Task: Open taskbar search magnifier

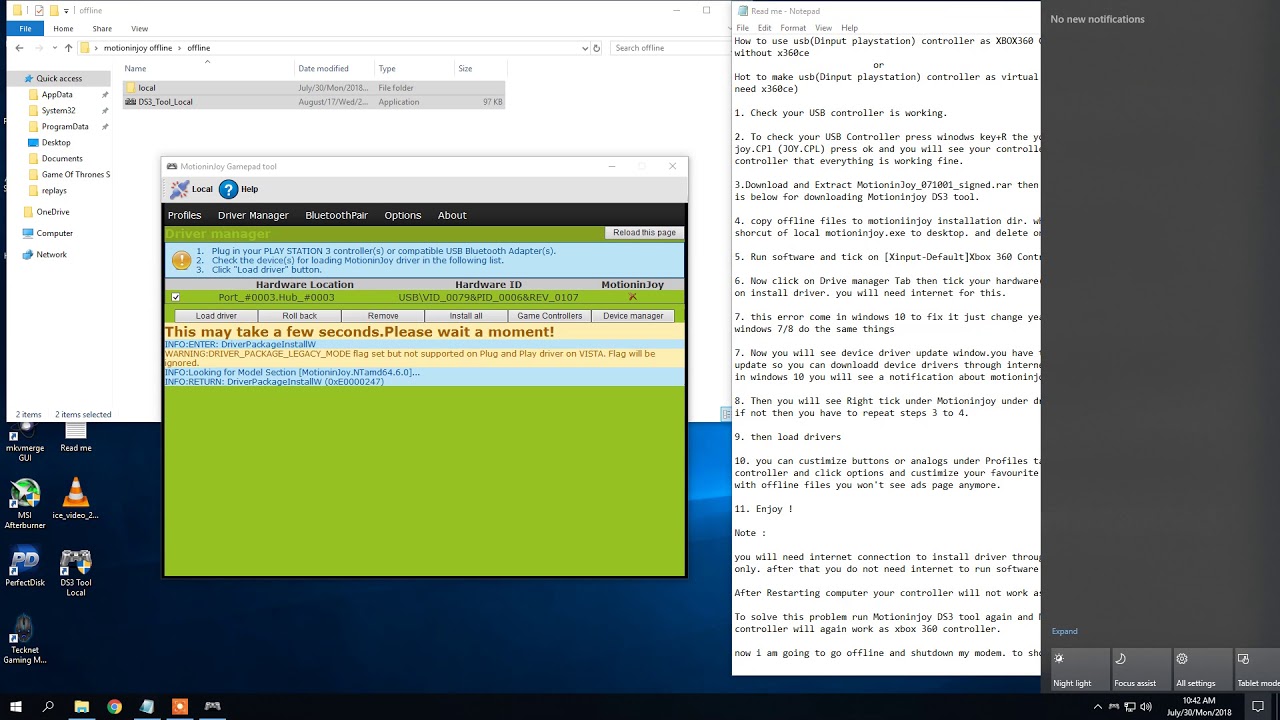Action: [48, 706]
